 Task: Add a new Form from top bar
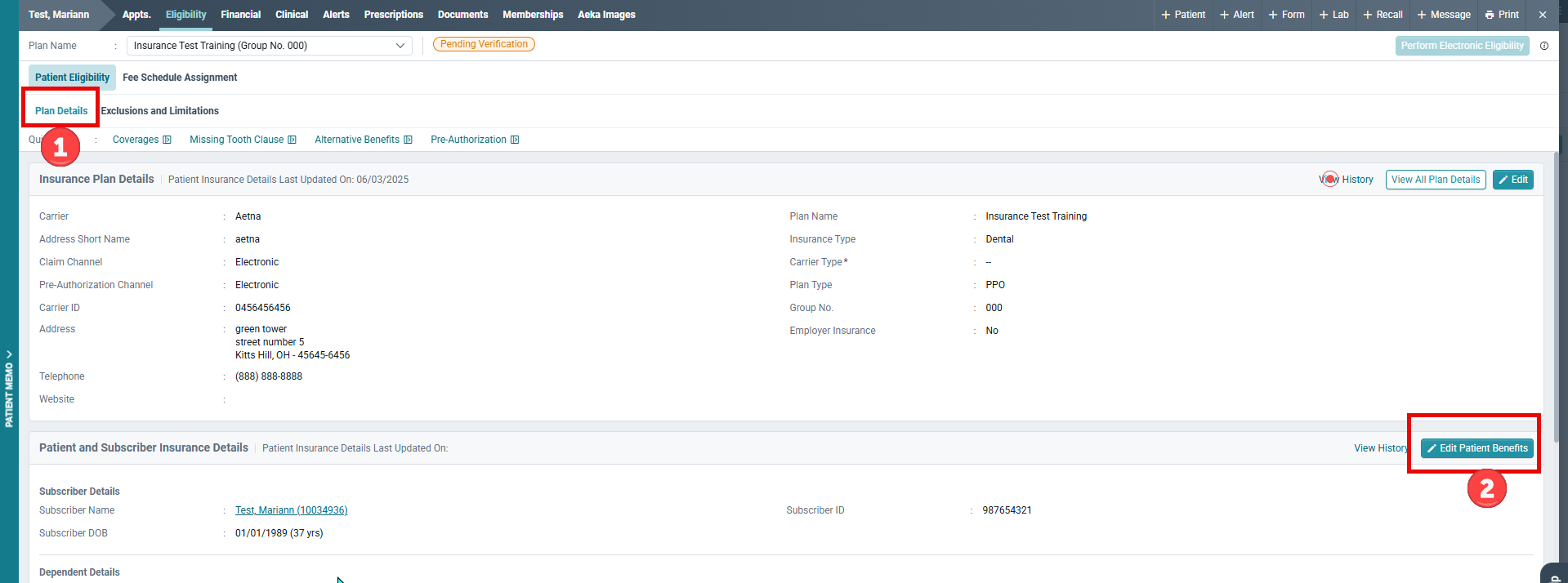coord(1287,15)
